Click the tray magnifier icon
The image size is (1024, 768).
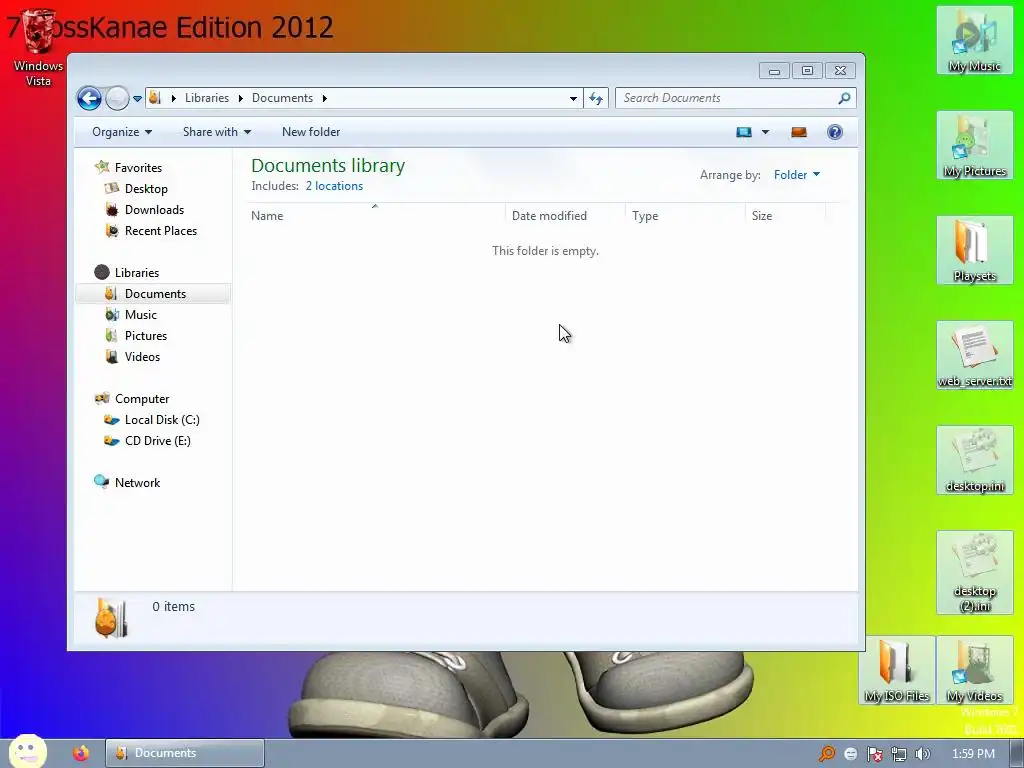(x=827, y=754)
